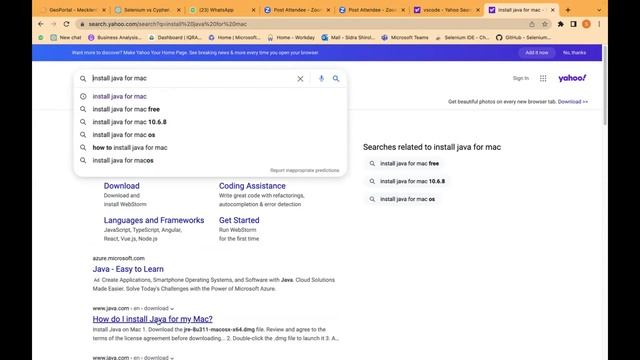Open the Microsoft Teams bookmark
This screenshot has height=360, width=640.
(405, 37)
